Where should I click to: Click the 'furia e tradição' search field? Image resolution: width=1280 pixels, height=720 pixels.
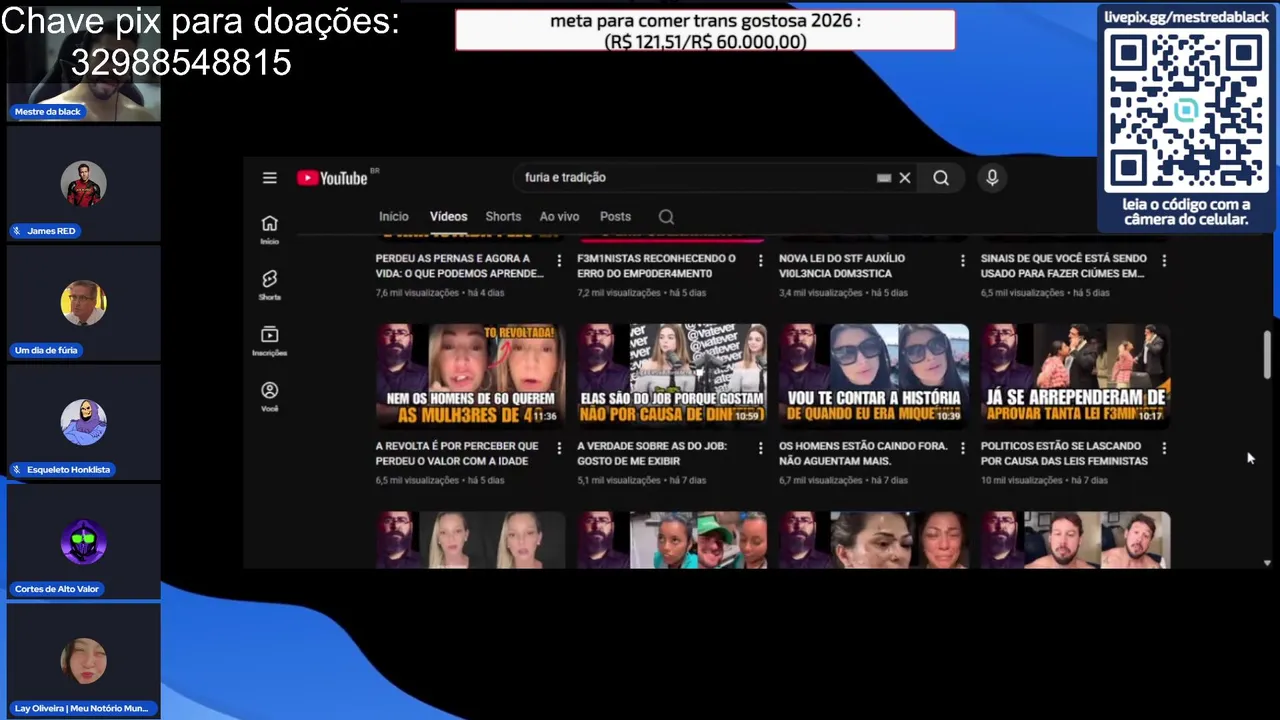coord(695,178)
